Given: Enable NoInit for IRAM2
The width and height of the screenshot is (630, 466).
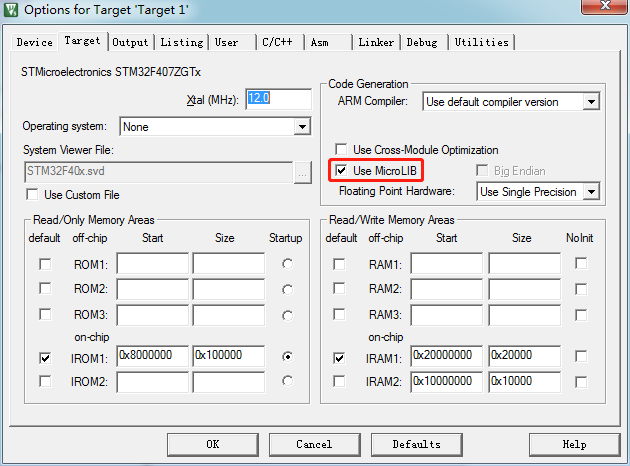Looking at the screenshot, I should [581, 382].
